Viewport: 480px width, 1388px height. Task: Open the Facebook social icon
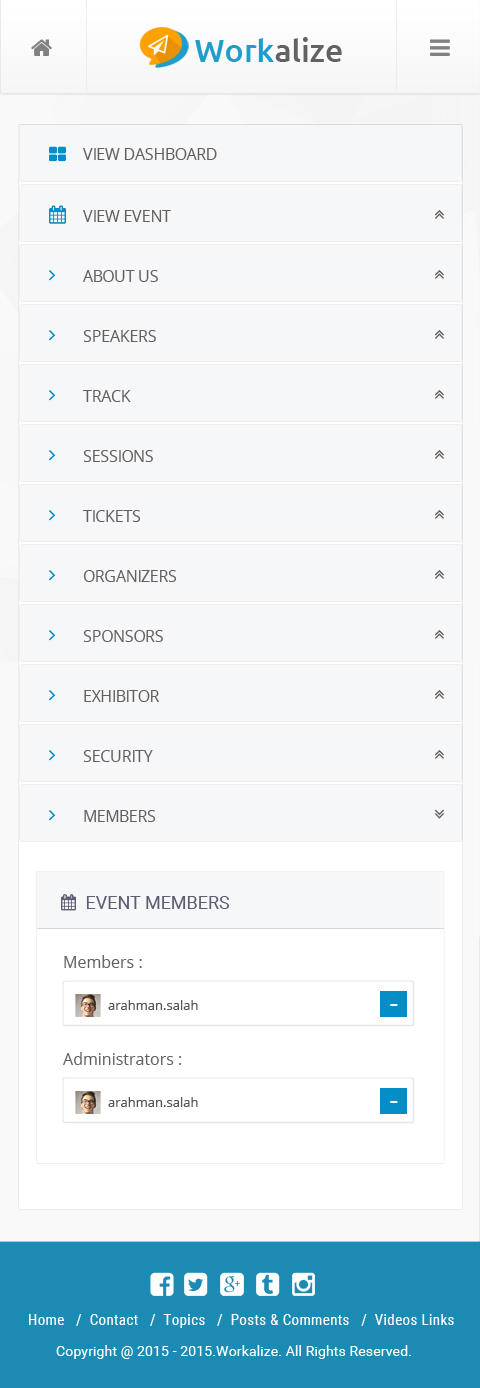162,1285
